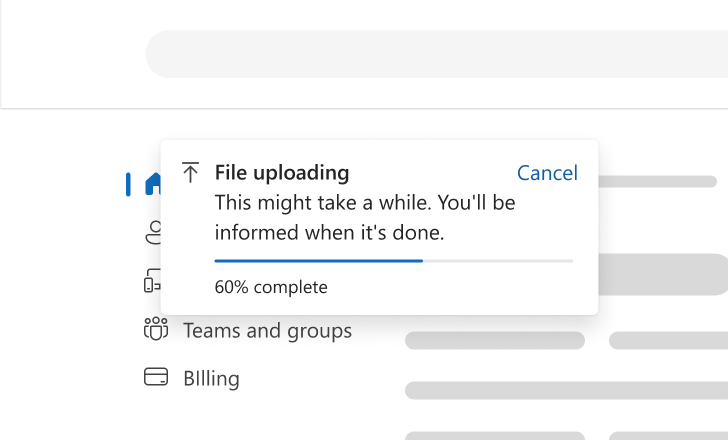Screen dimensions: 728x440
Task: Click the long placeholder bar beside Billing
Action: coord(566,391)
